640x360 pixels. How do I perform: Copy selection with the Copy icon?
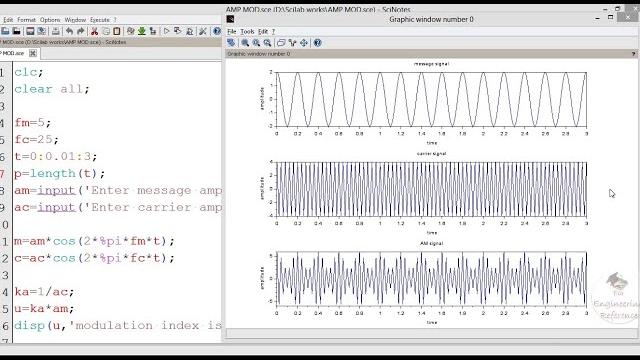point(106,31)
